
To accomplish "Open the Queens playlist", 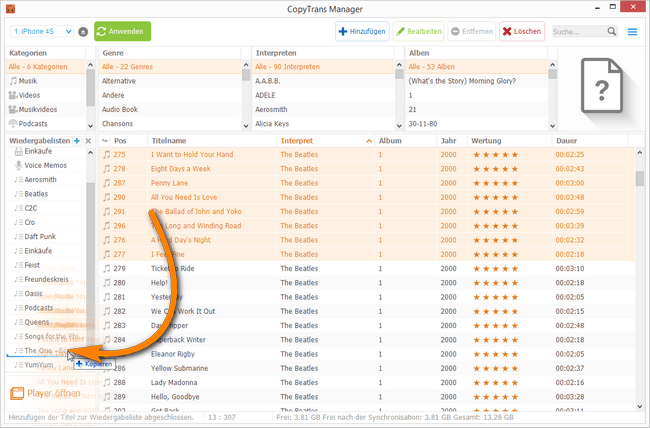I will (x=46, y=322).
